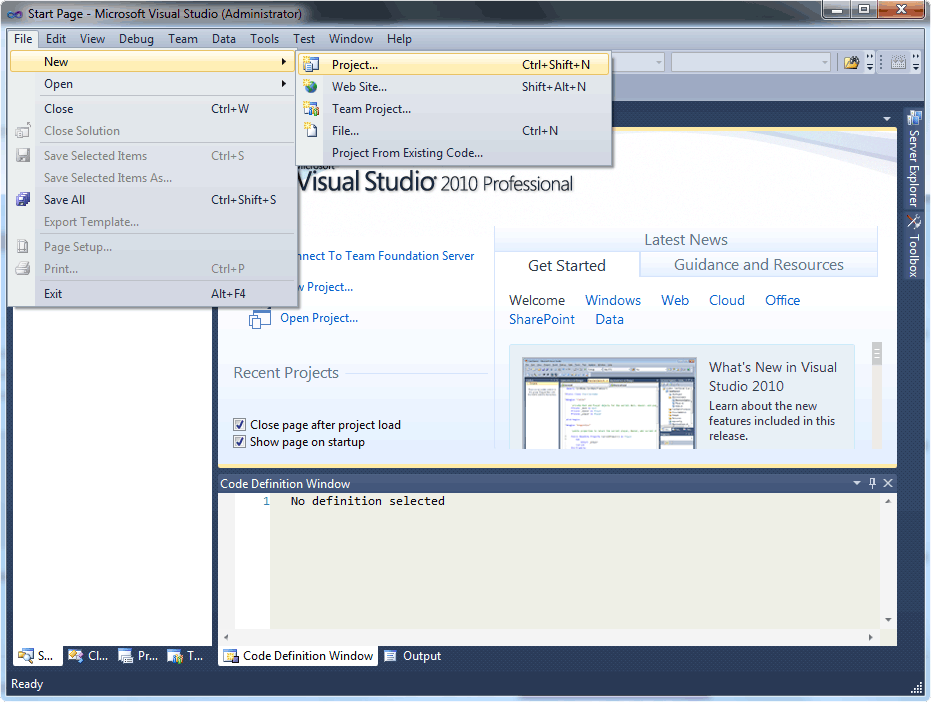Open the Data menu

[224, 39]
